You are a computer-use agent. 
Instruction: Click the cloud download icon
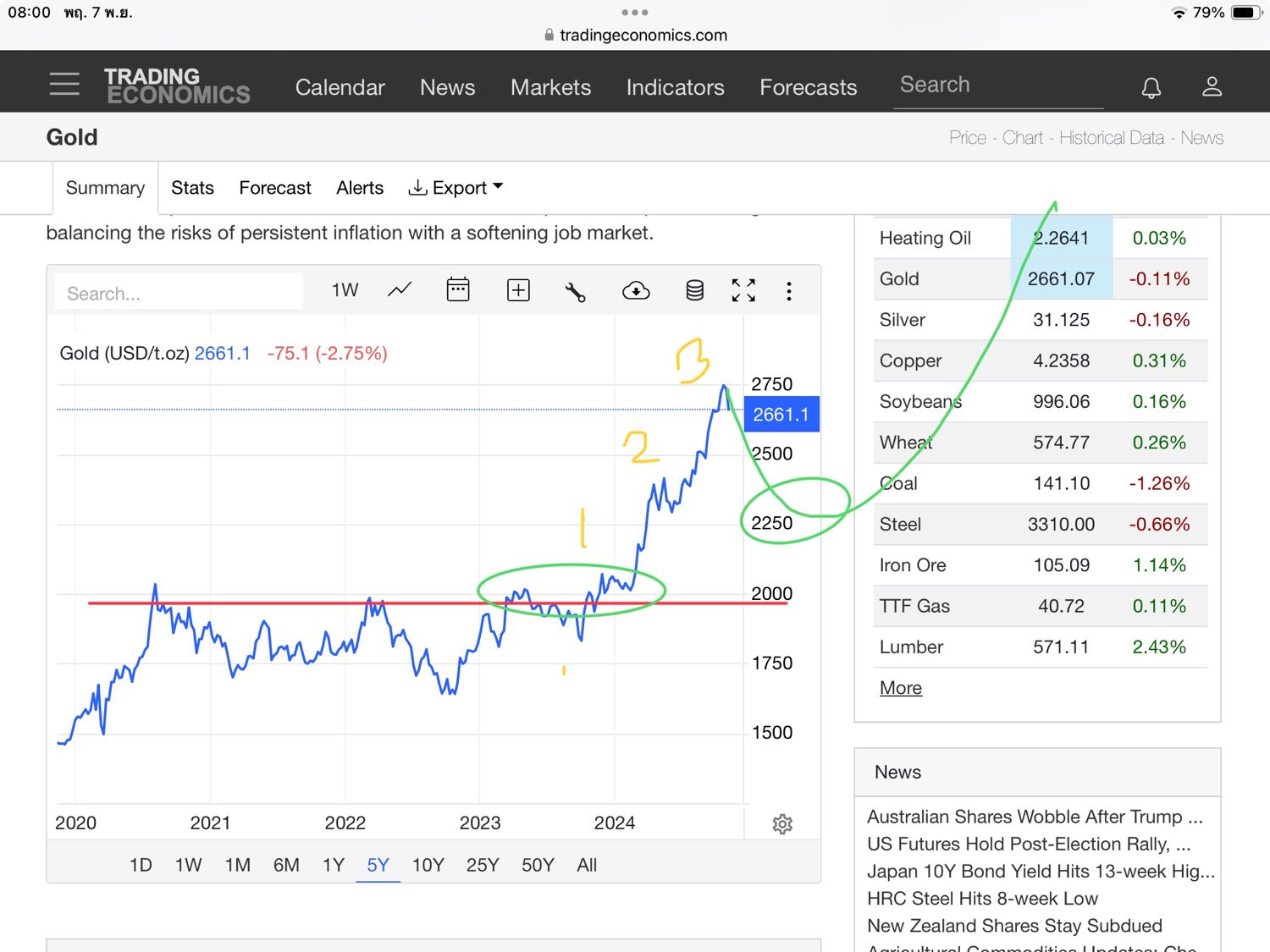pos(636,291)
